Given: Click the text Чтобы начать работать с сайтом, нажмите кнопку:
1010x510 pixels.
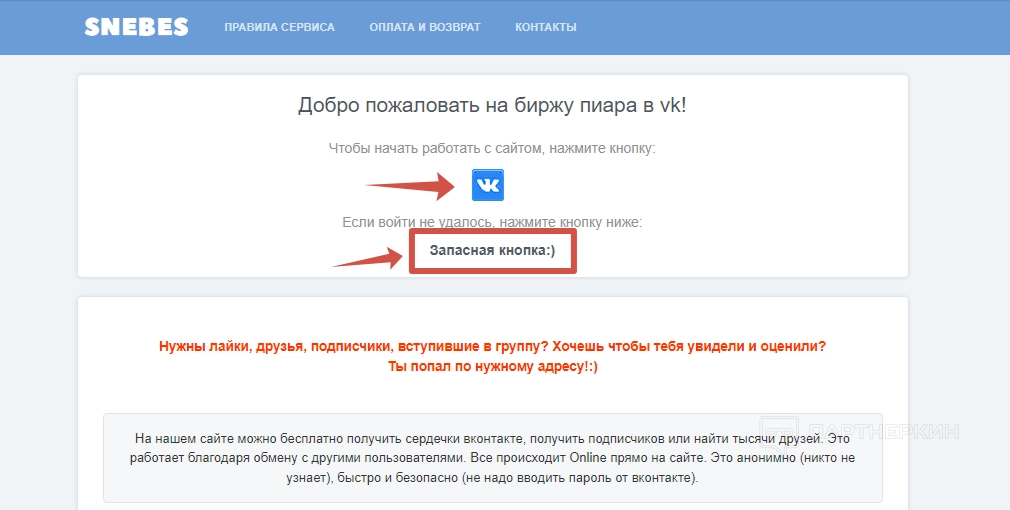Looking at the screenshot, I should click(492, 149).
